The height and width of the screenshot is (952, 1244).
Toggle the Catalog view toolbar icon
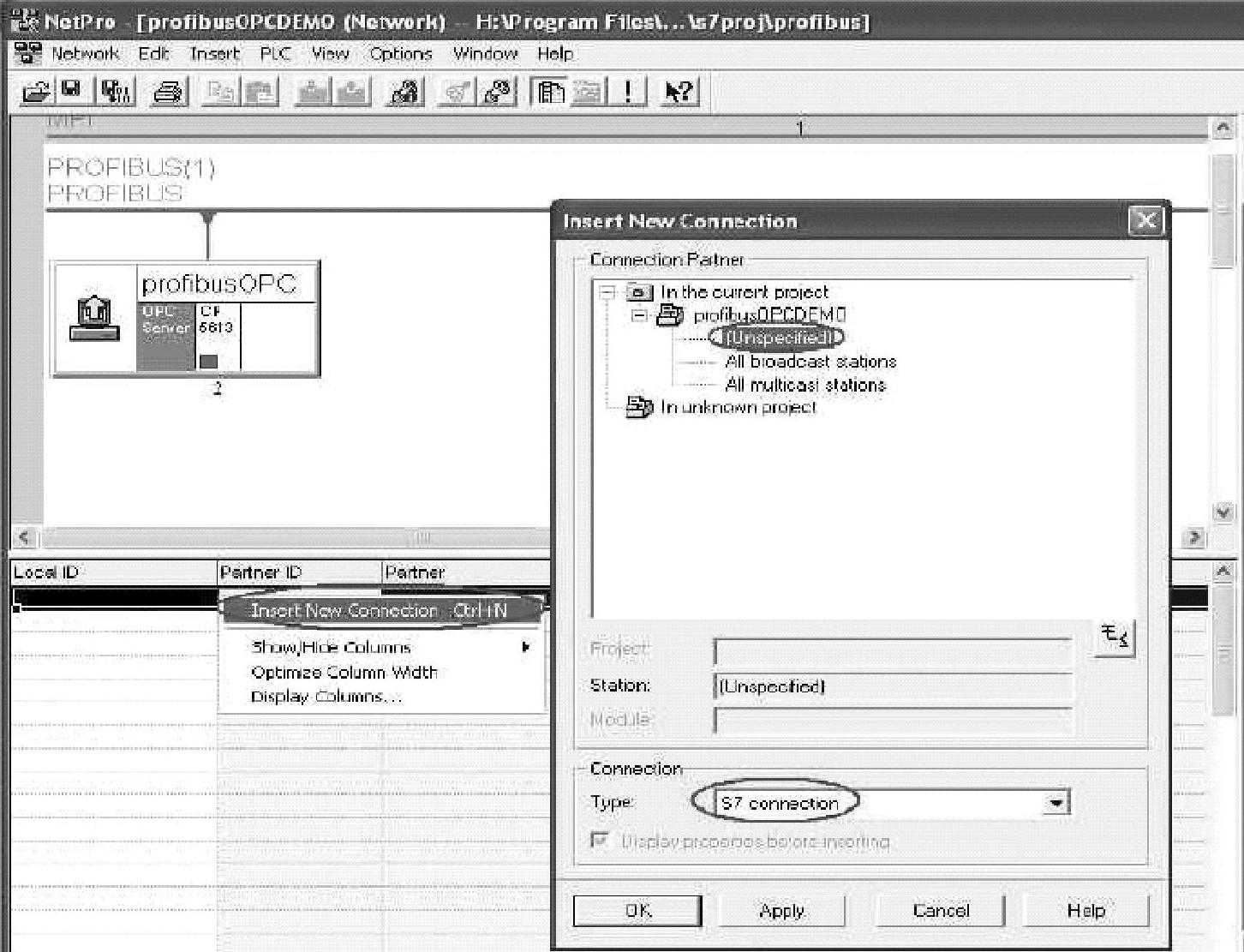point(548,92)
